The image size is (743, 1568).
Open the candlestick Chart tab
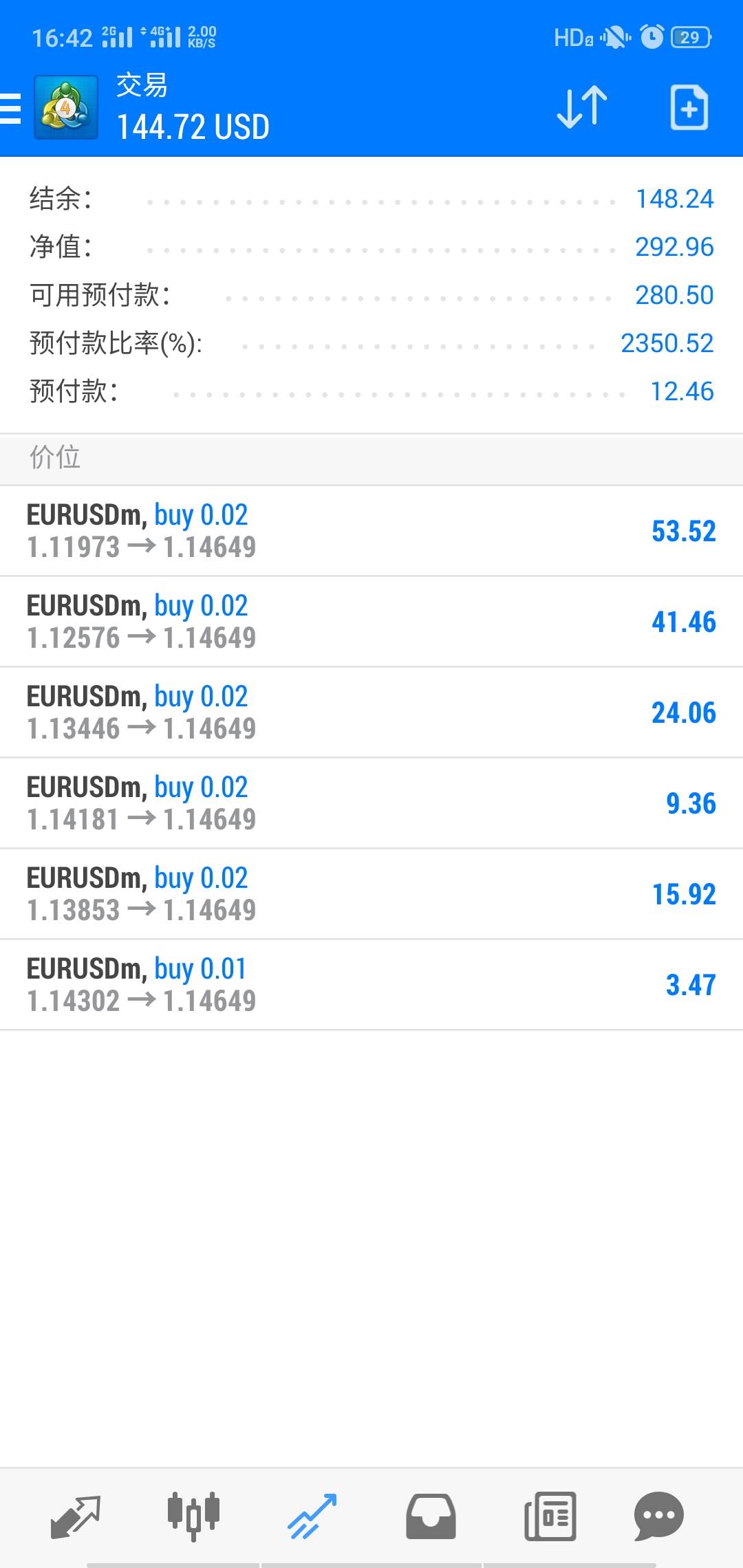tap(193, 1516)
